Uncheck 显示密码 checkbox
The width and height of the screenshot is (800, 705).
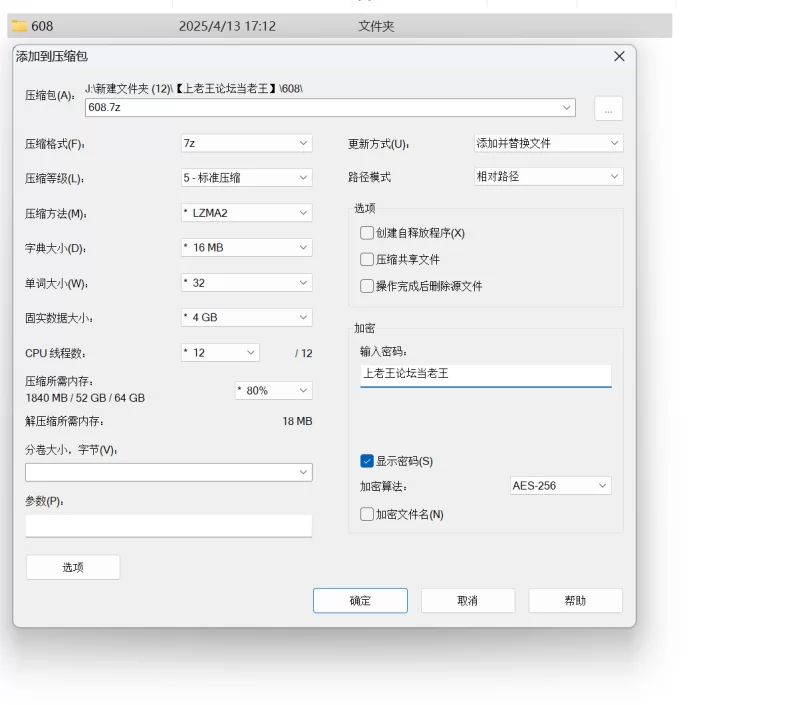coord(367,461)
